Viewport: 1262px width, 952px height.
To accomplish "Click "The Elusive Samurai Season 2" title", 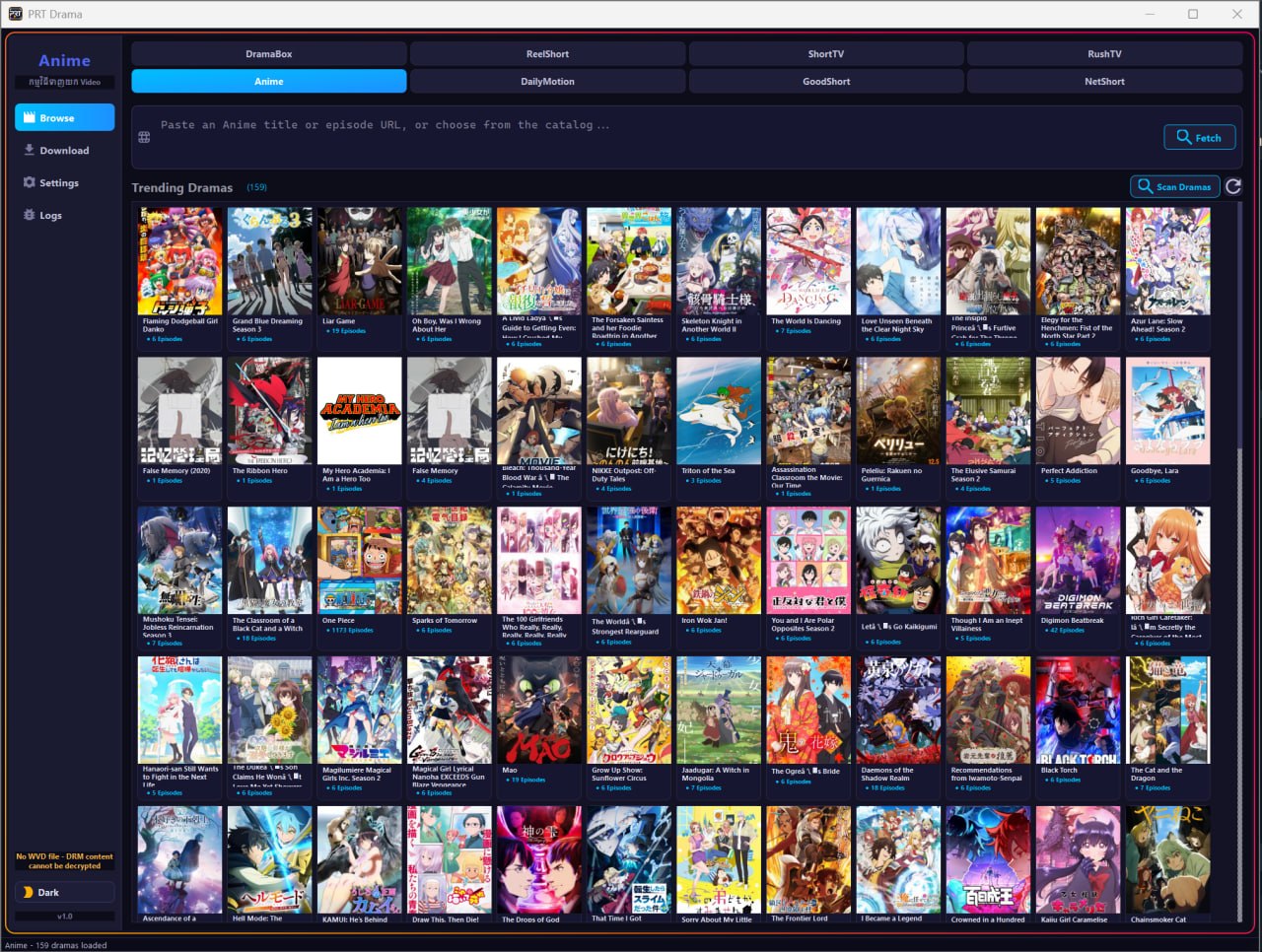I will pyautogui.click(x=984, y=475).
